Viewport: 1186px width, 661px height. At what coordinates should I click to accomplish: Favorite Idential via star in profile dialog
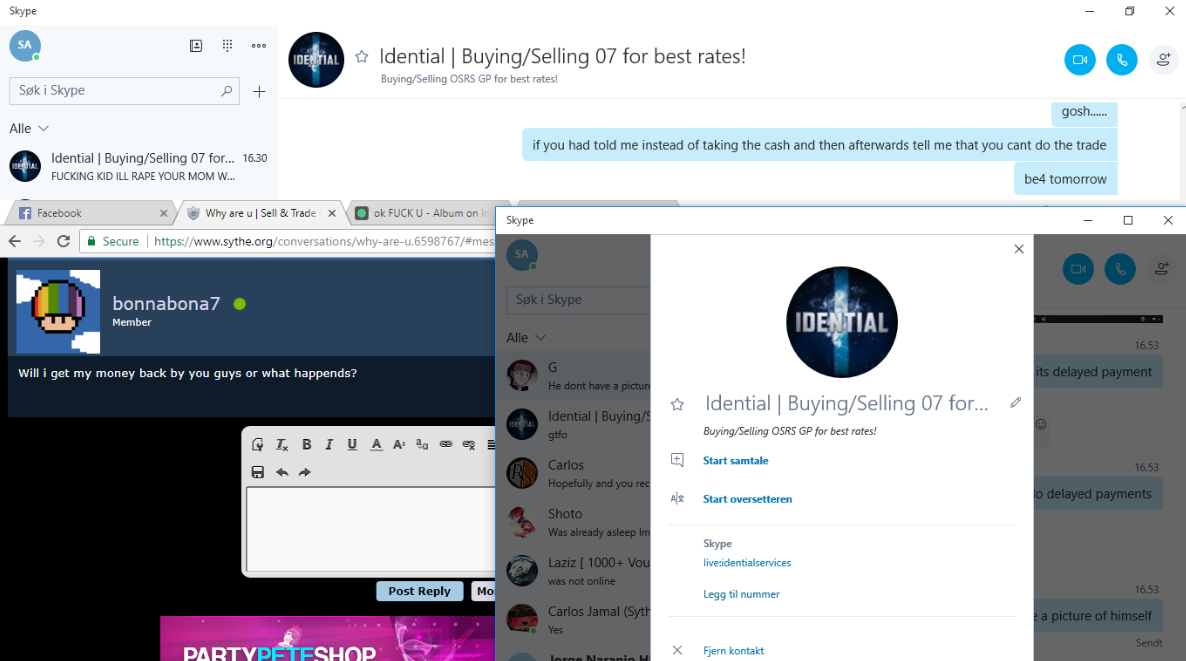coord(677,405)
